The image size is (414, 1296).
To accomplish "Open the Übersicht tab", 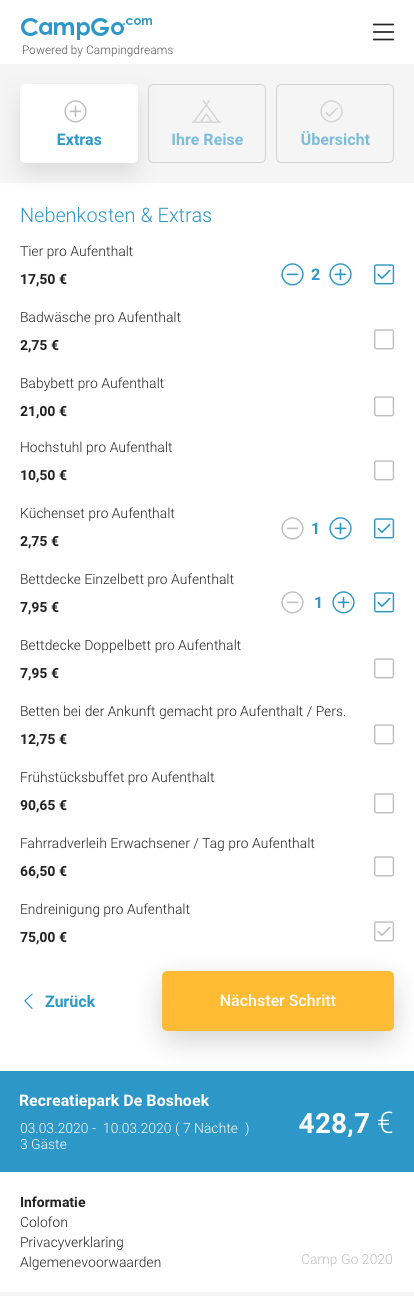I will 335,123.
